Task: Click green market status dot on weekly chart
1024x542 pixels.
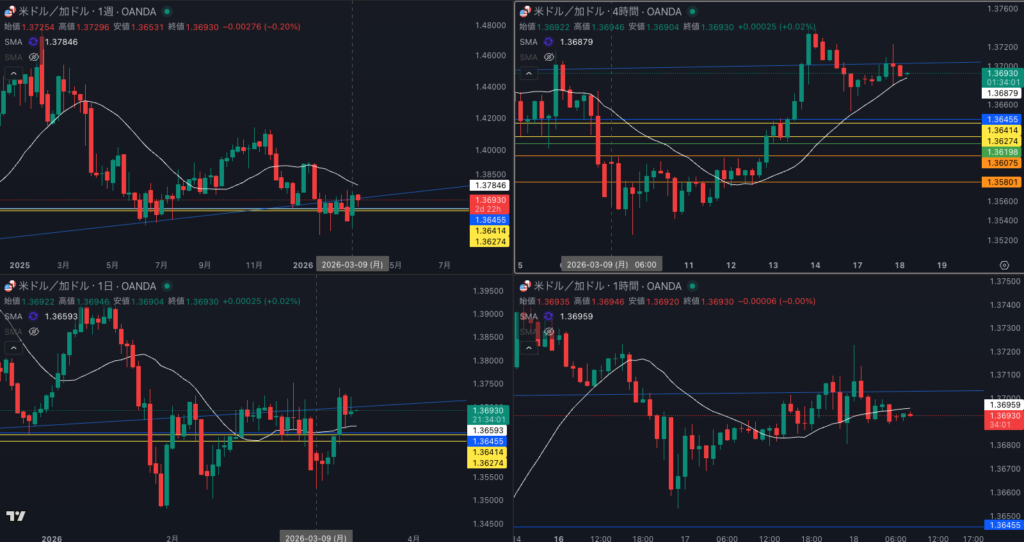Action: coord(167,11)
